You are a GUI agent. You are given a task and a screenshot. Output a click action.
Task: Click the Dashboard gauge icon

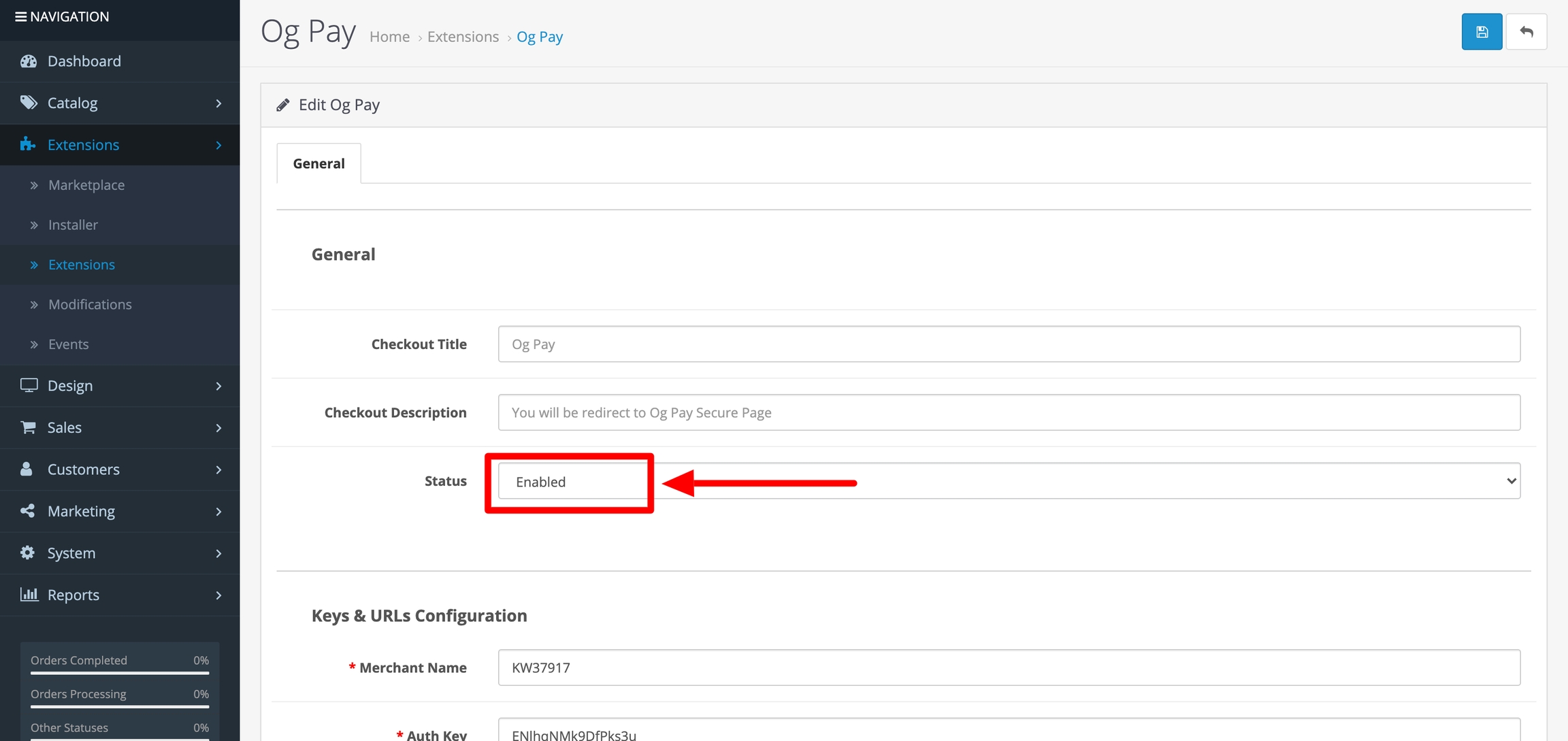click(x=28, y=61)
